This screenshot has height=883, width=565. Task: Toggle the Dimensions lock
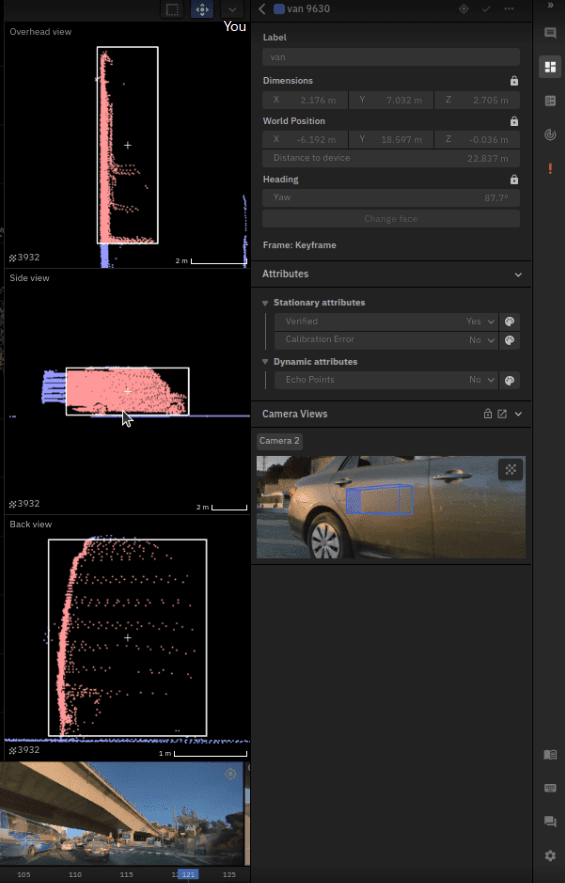pos(514,81)
